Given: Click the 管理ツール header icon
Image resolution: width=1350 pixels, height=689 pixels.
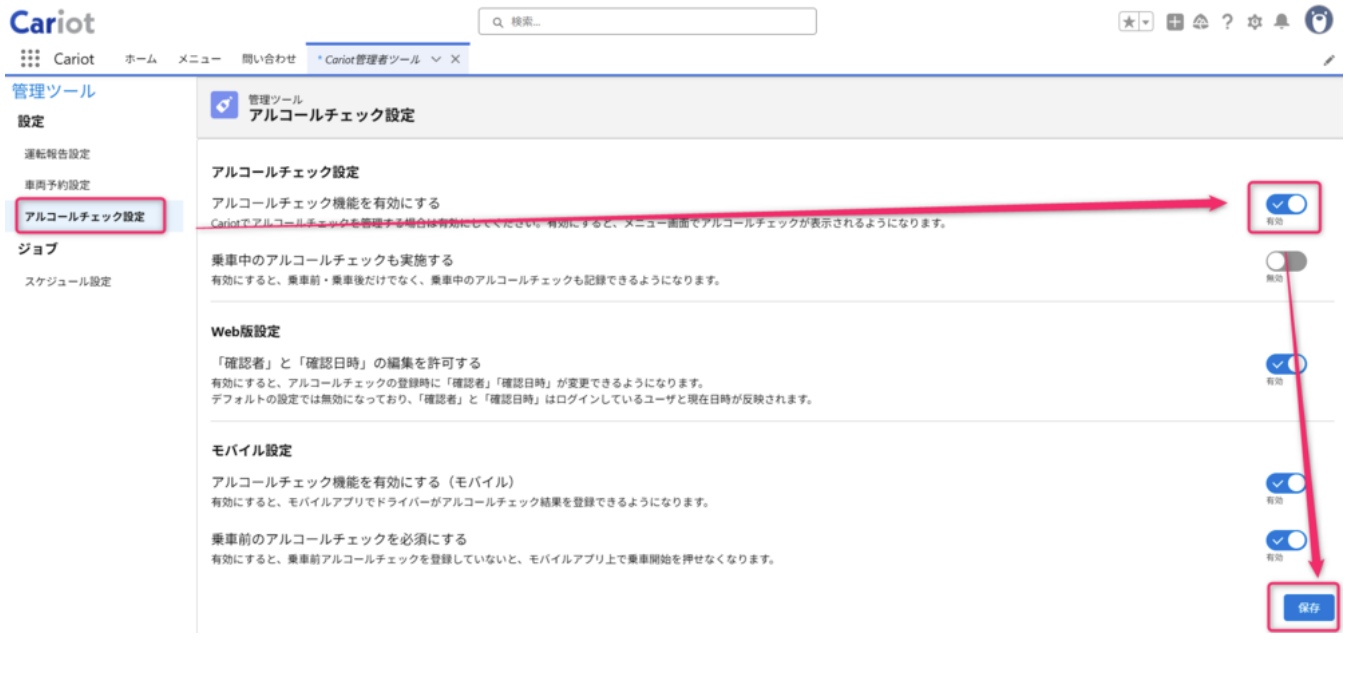Looking at the screenshot, I should pyautogui.click(x=225, y=106).
